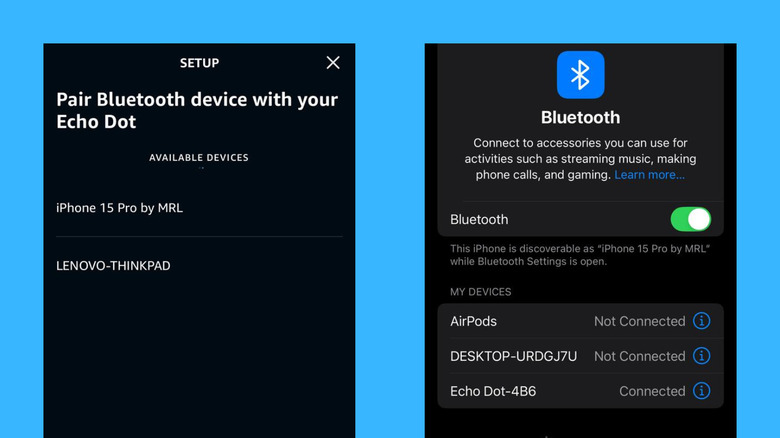This screenshot has height=438, width=780.
Task: Click the AVAILABLE DEVICES heading
Action: pyautogui.click(x=199, y=158)
